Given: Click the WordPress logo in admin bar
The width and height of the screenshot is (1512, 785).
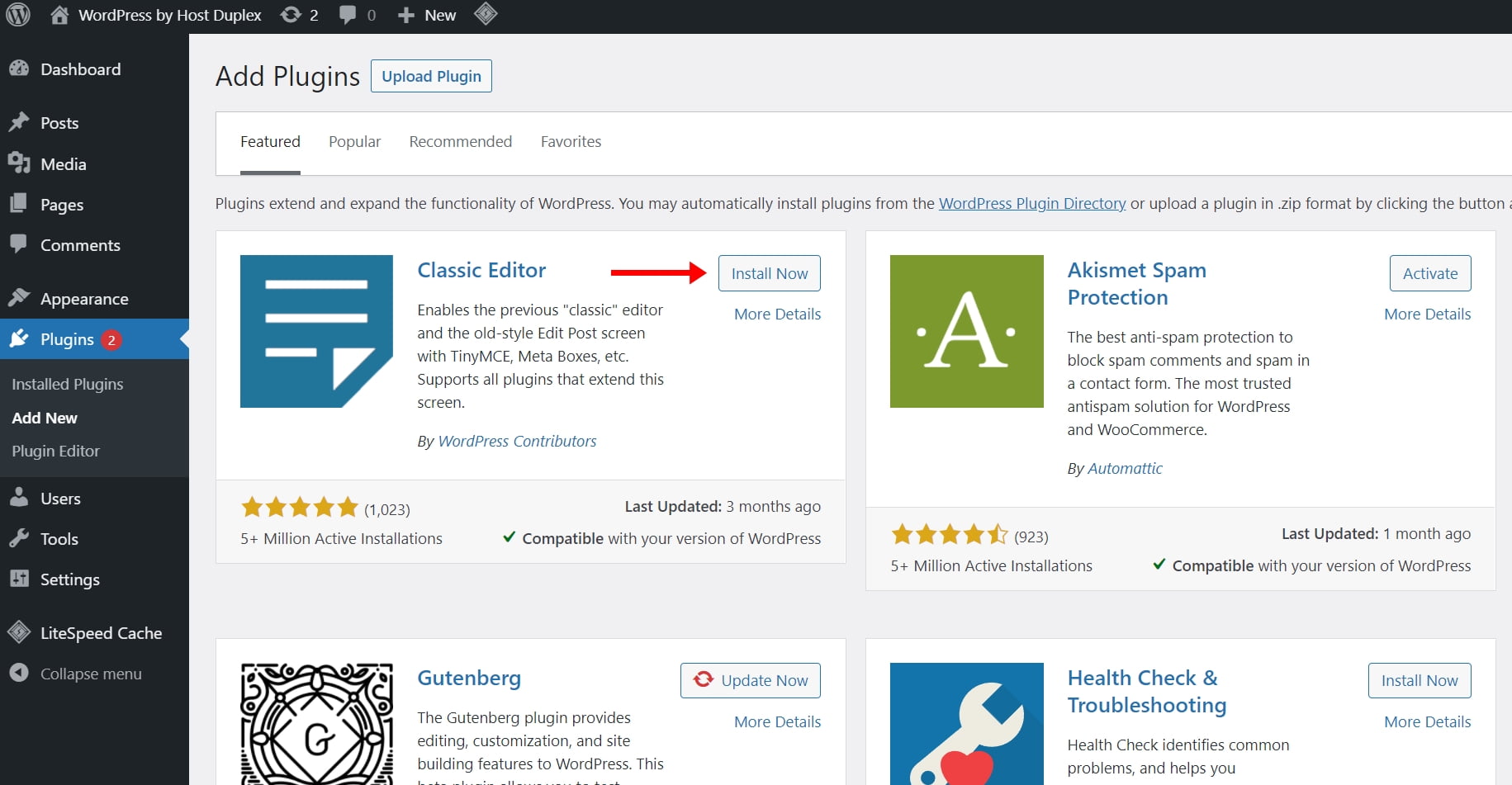Looking at the screenshot, I should point(18,15).
